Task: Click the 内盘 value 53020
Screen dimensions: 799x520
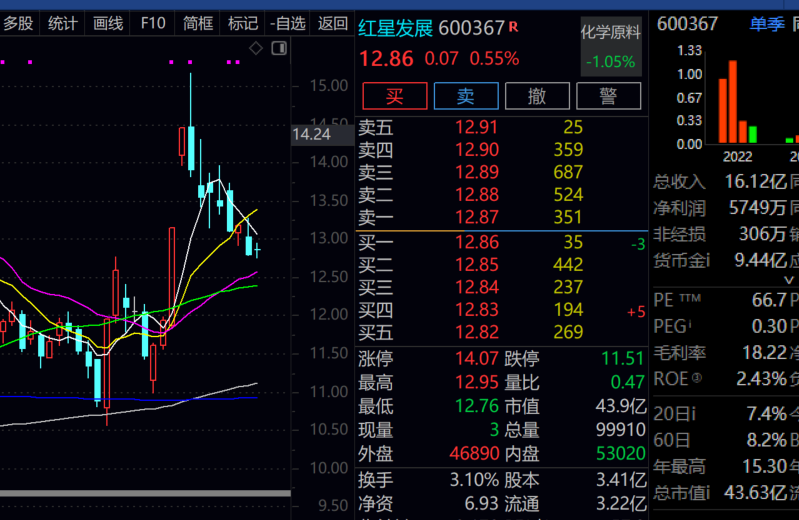Action: tap(621, 453)
